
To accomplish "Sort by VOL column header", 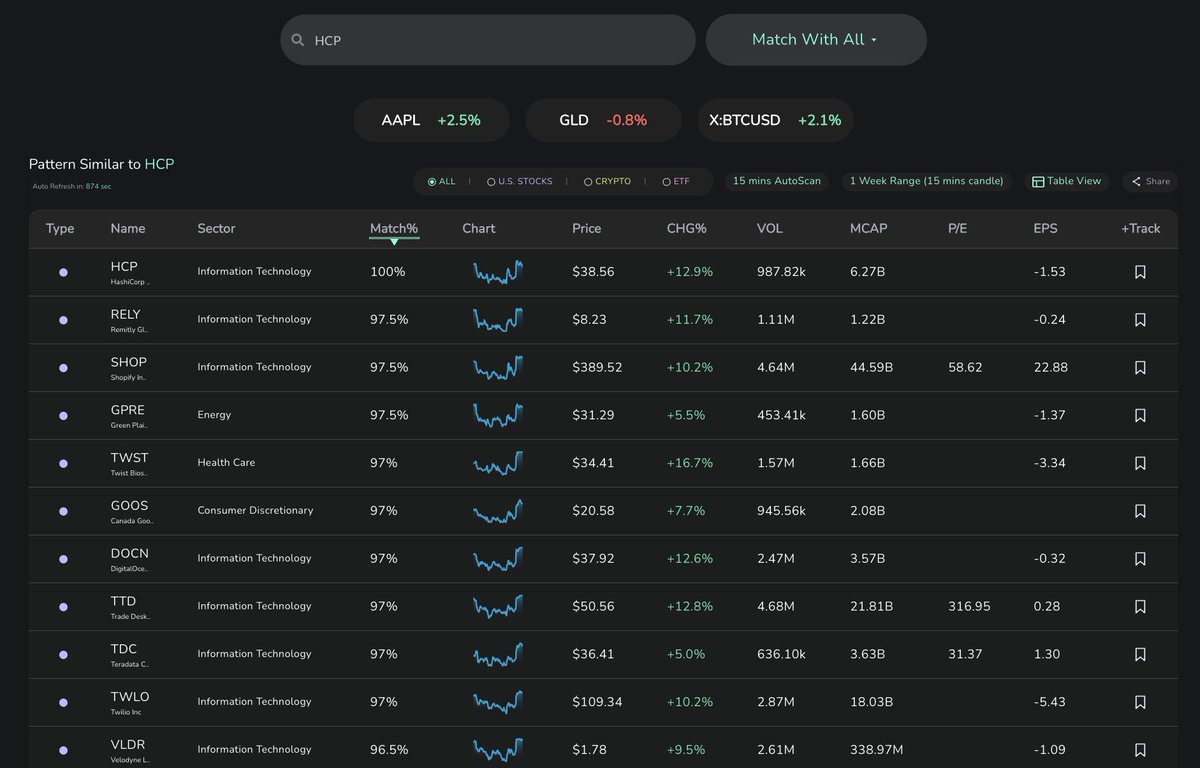I will coord(770,229).
